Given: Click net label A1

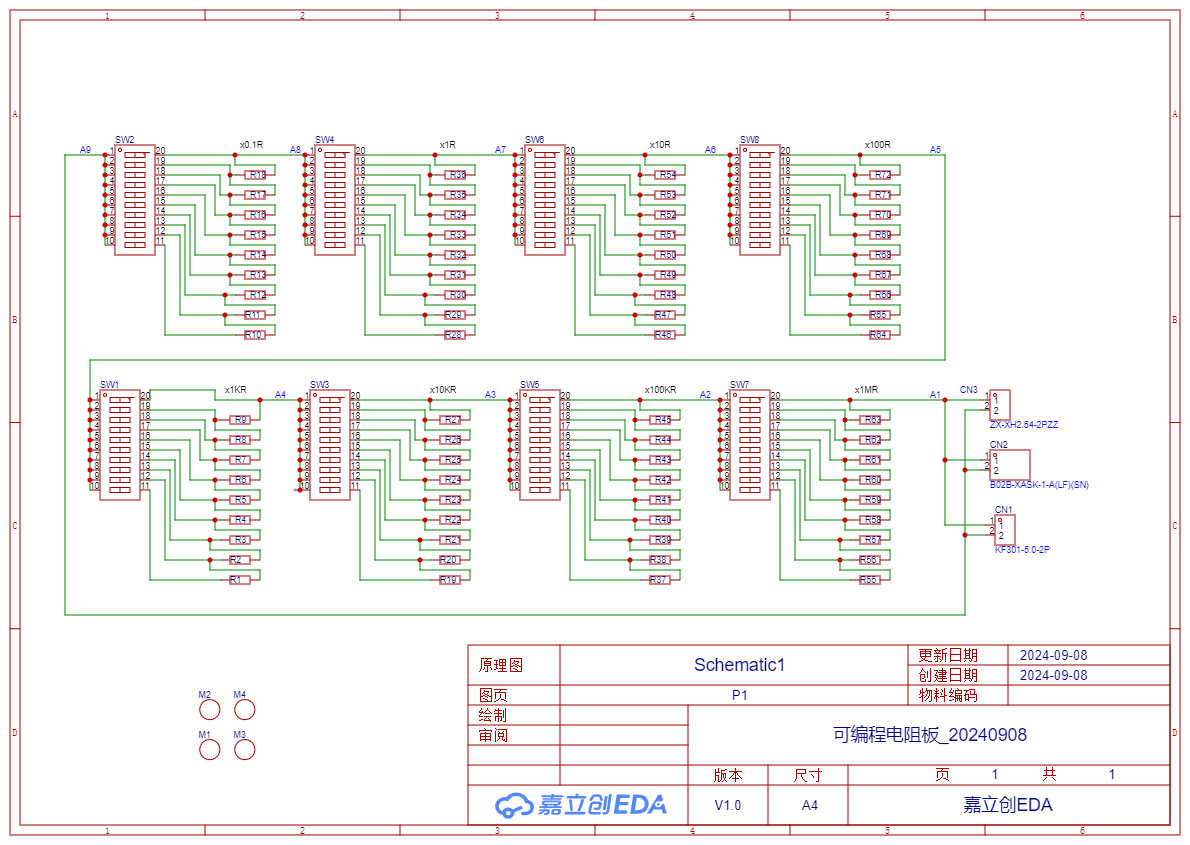Looking at the screenshot, I should tap(935, 395).
